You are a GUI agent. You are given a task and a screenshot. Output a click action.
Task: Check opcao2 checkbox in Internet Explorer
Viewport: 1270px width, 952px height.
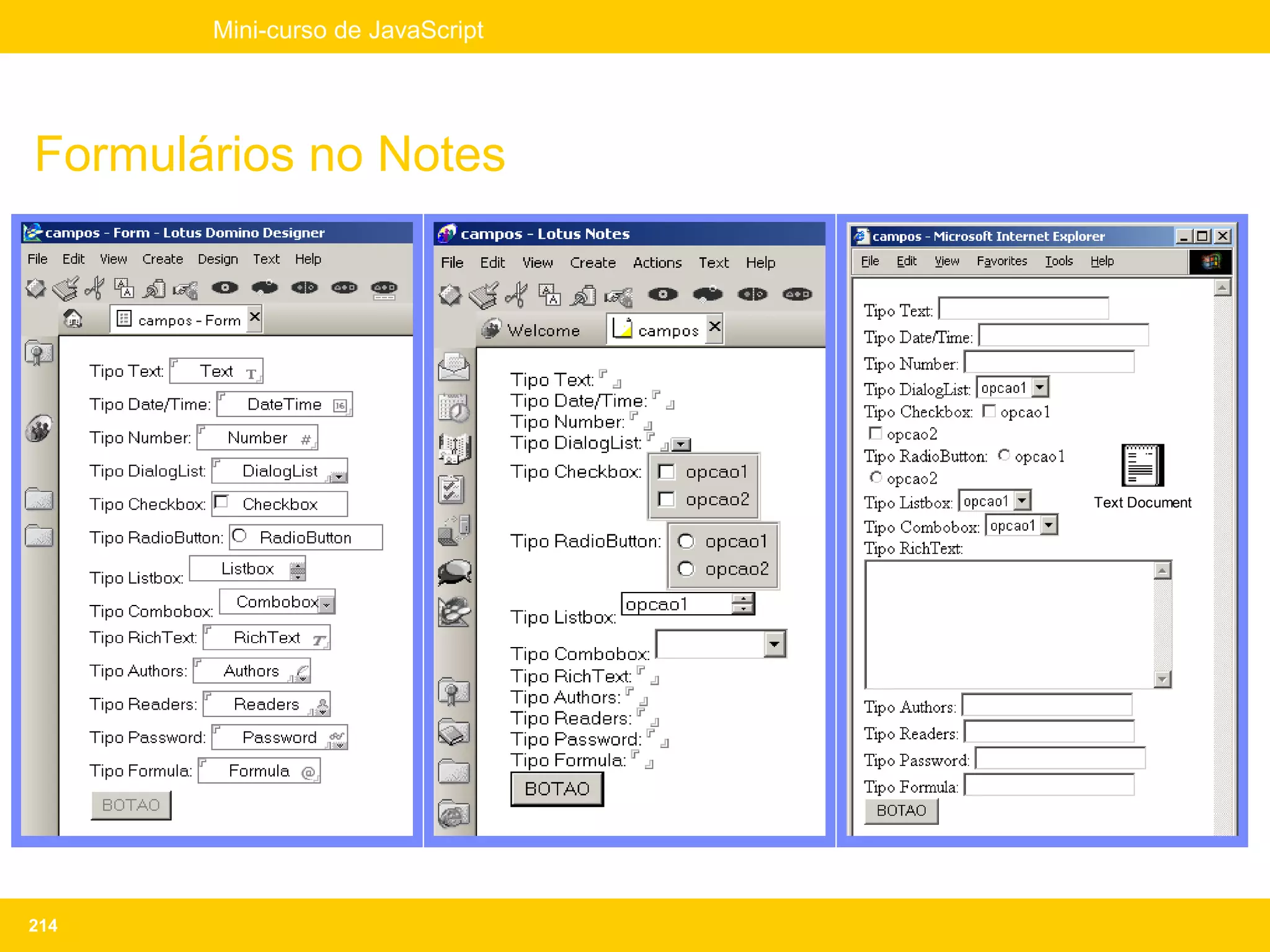point(875,433)
